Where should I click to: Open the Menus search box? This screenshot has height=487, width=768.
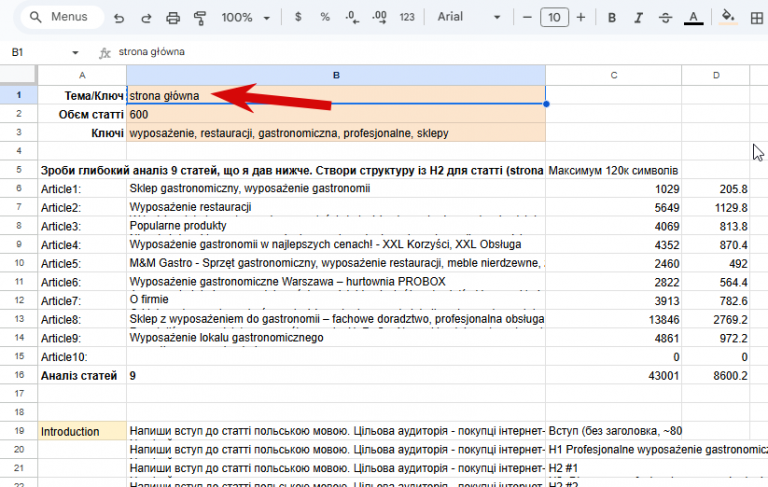tap(62, 17)
